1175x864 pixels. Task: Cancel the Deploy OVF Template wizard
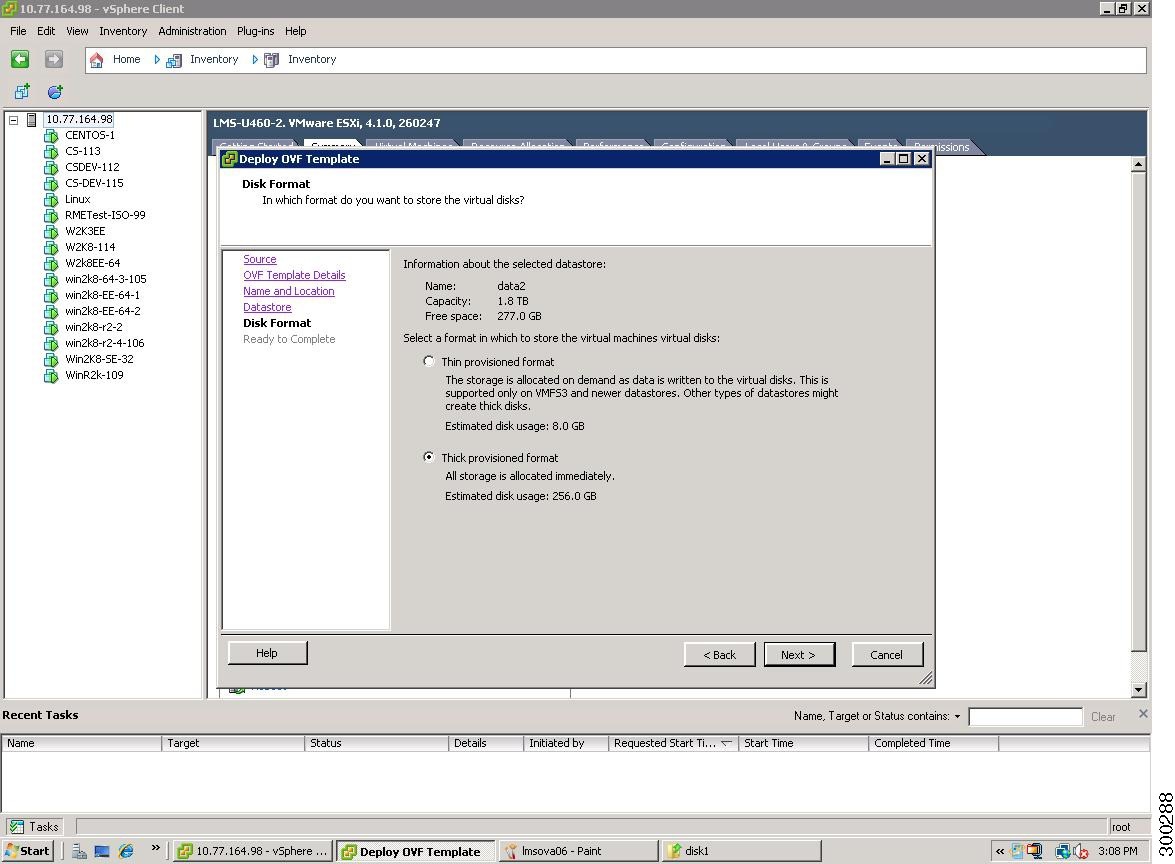886,654
